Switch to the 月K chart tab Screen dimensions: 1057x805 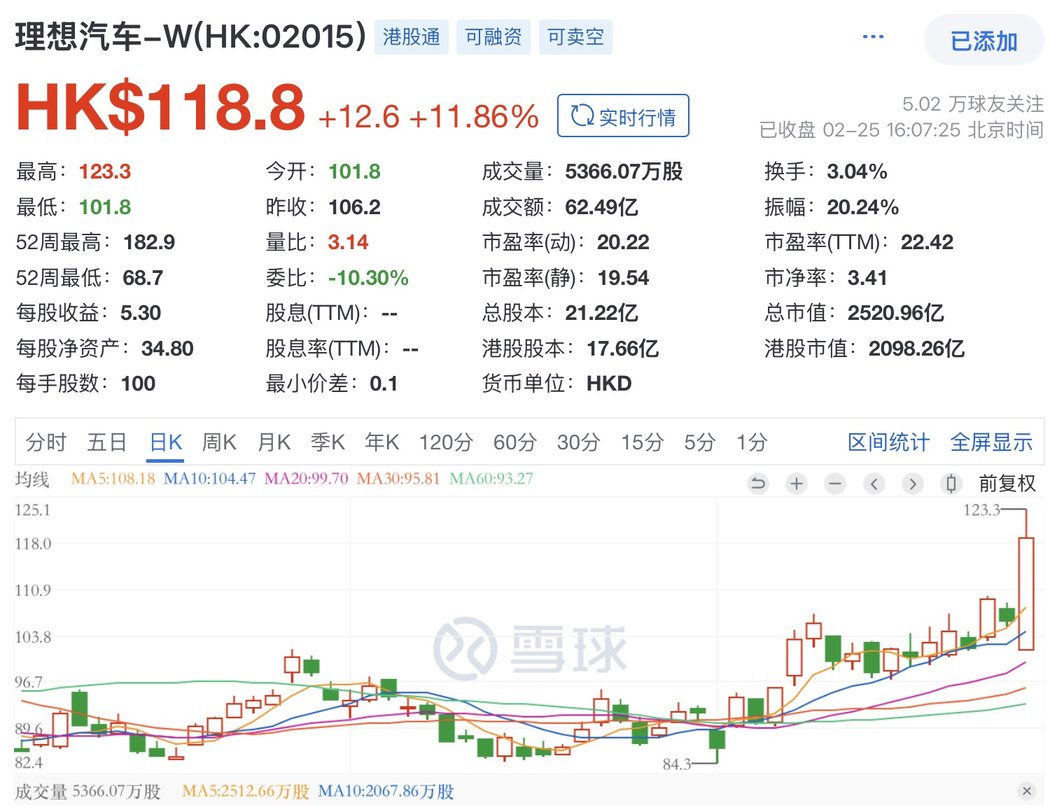pos(274,442)
